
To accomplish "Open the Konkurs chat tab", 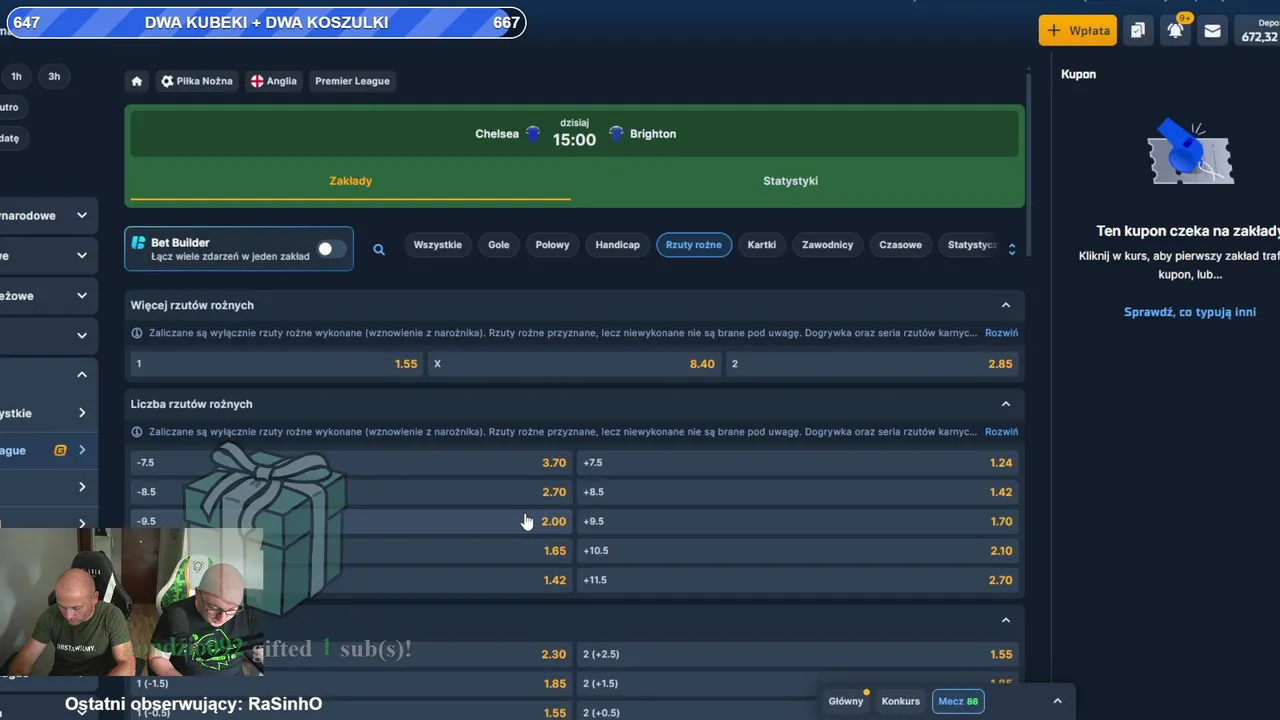I will pos(901,701).
